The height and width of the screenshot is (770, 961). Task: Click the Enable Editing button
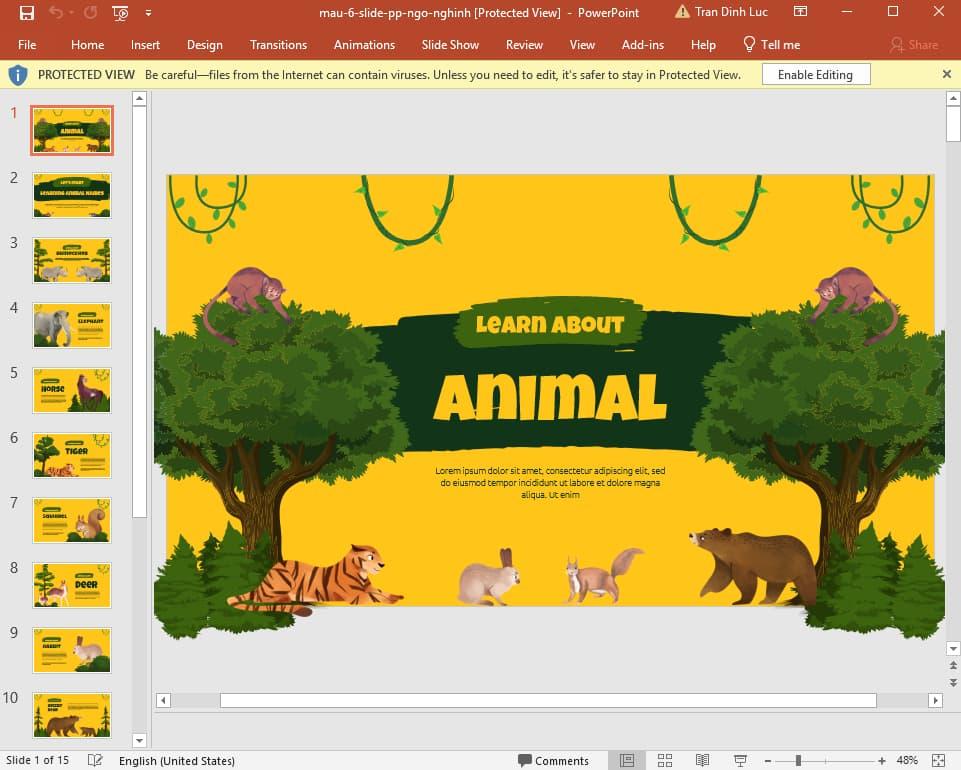pos(816,74)
